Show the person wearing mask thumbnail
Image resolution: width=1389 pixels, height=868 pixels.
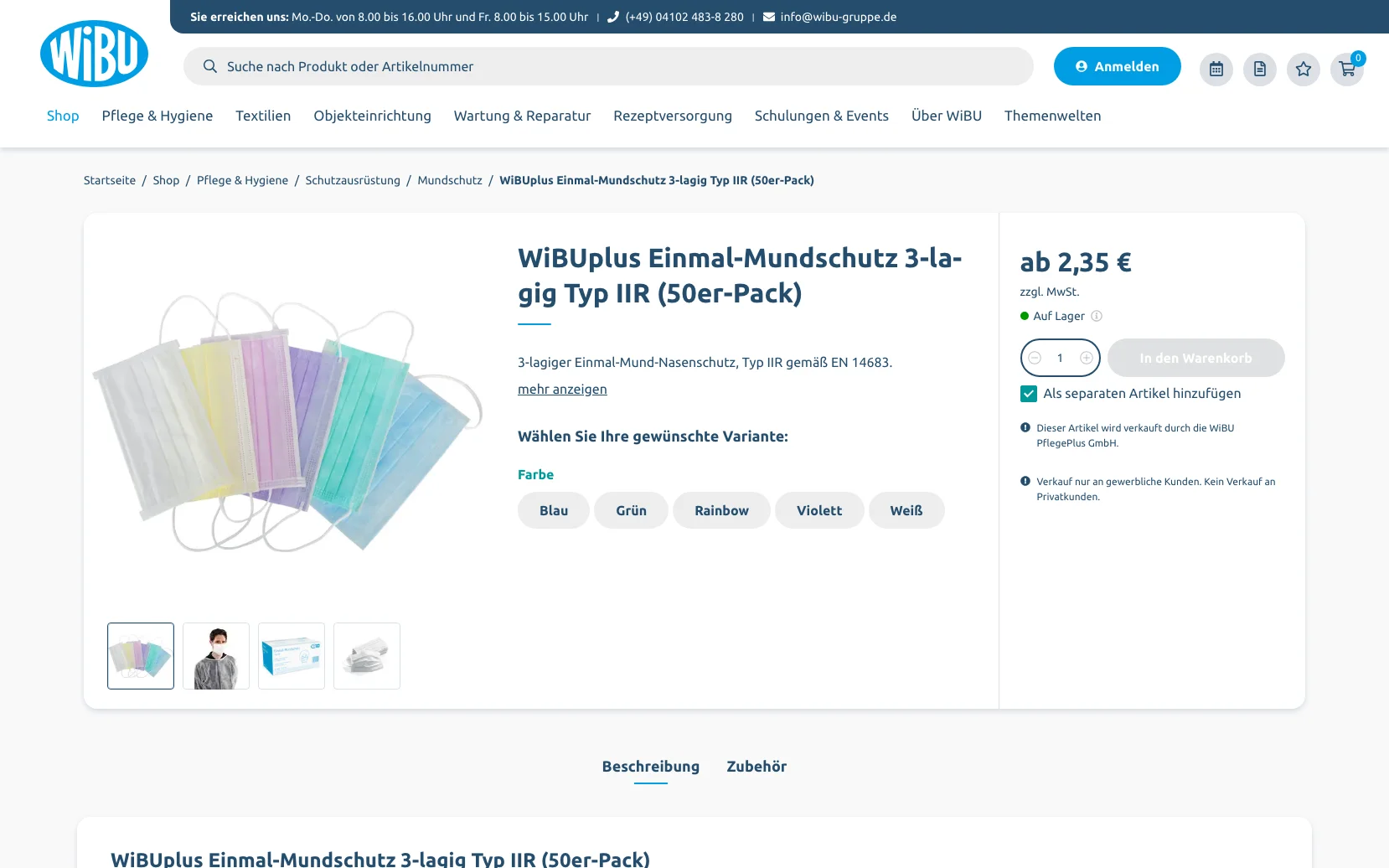(x=216, y=656)
